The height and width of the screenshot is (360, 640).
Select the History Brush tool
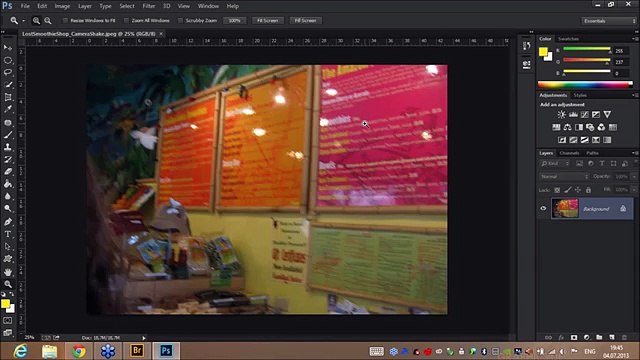tap(8, 160)
